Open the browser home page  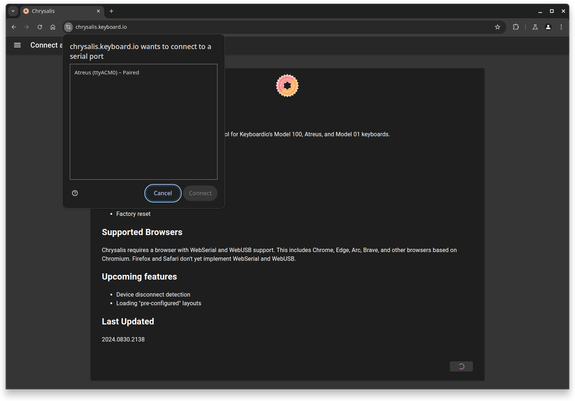pos(53,27)
